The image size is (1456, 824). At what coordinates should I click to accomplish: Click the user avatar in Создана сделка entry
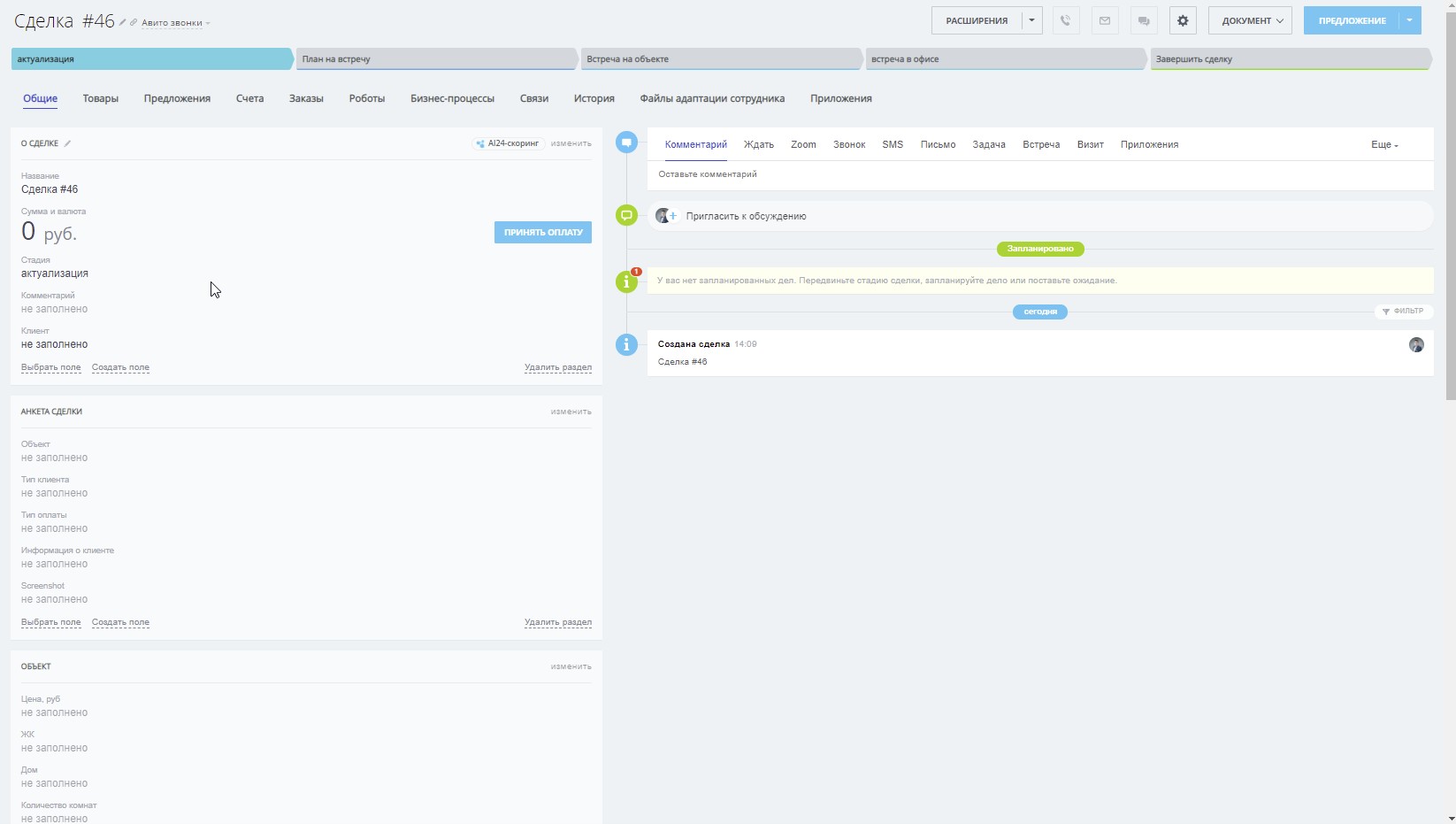pyautogui.click(x=1416, y=345)
